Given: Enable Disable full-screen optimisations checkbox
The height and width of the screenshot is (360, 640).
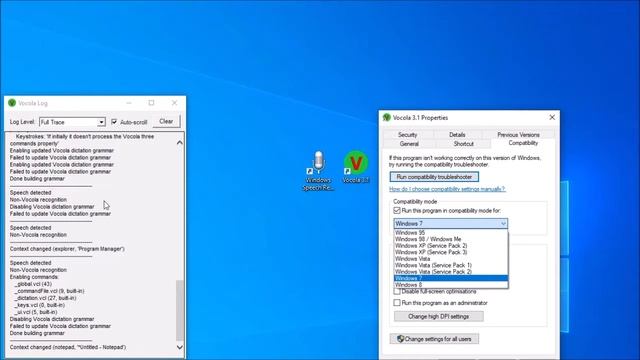Looking at the screenshot, I should click(x=397, y=291).
